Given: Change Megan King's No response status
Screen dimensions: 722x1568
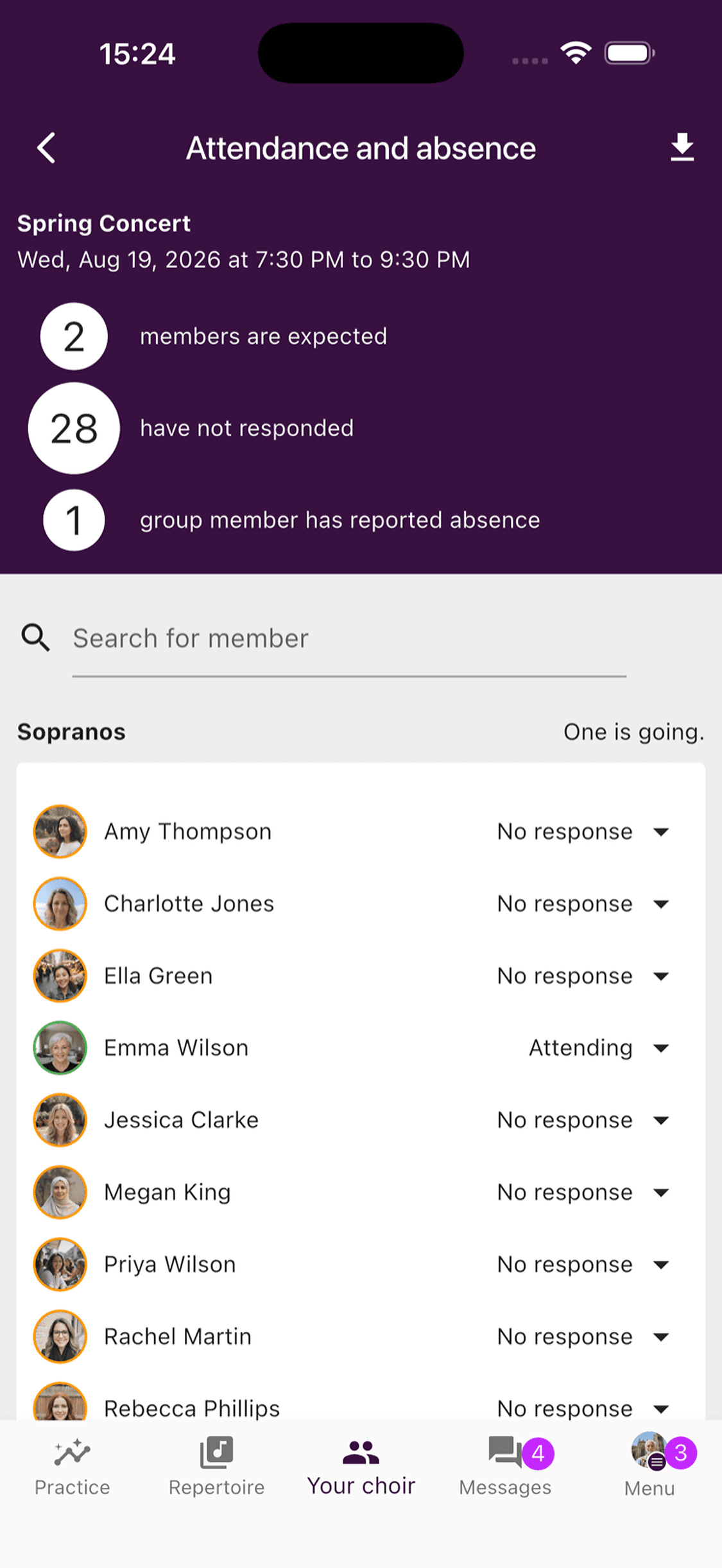Looking at the screenshot, I should pyautogui.click(x=583, y=1192).
